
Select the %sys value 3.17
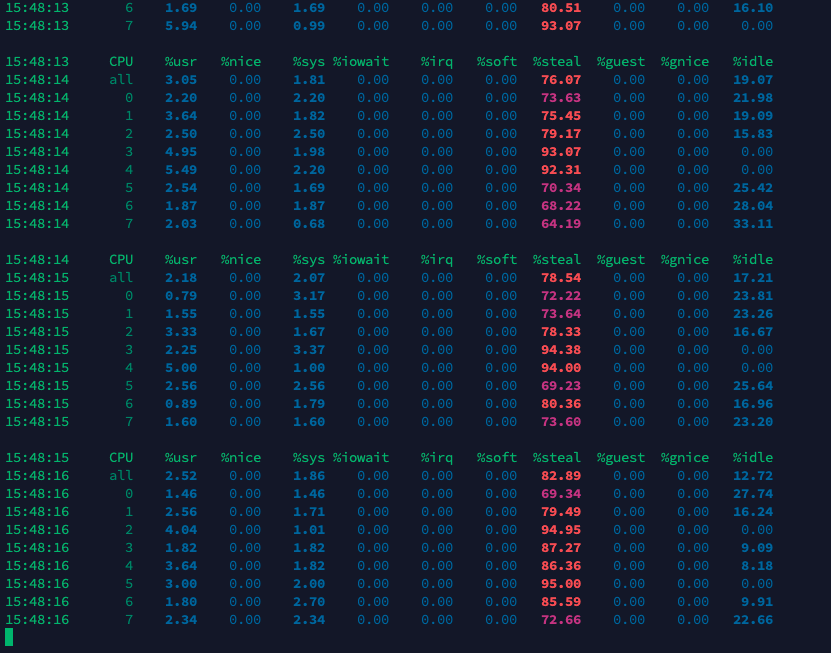pyautogui.click(x=309, y=296)
